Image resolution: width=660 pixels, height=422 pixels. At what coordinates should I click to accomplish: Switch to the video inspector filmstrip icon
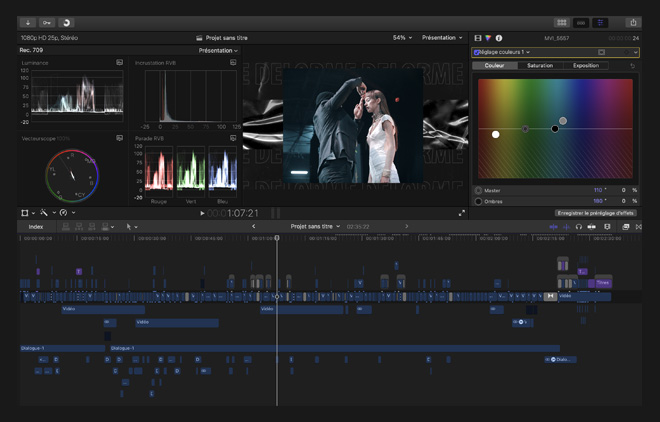[478, 38]
